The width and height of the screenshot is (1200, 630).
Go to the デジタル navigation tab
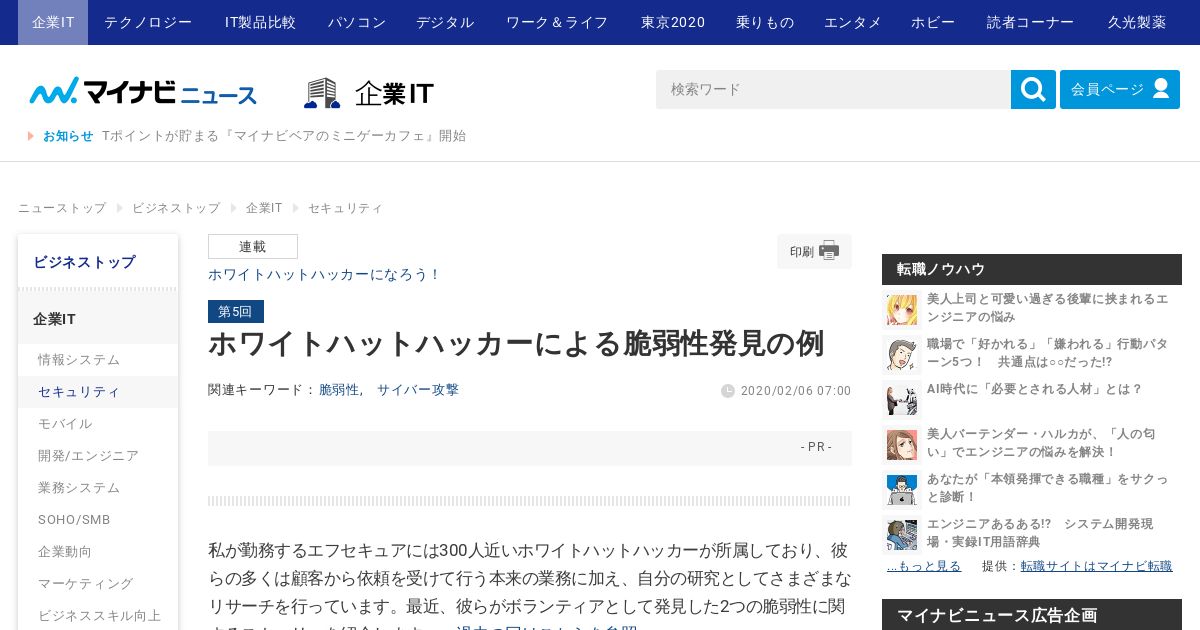pos(445,22)
